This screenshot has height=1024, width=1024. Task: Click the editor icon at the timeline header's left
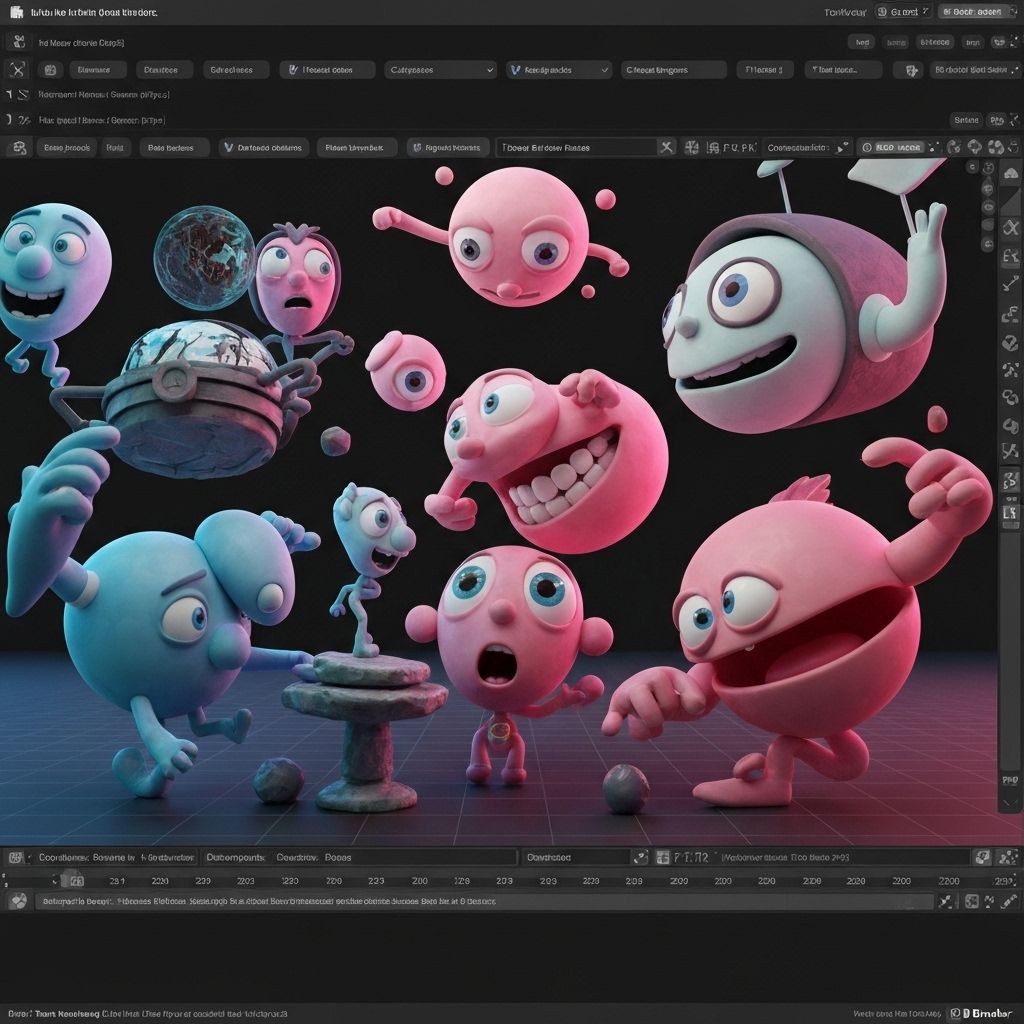[x=17, y=857]
